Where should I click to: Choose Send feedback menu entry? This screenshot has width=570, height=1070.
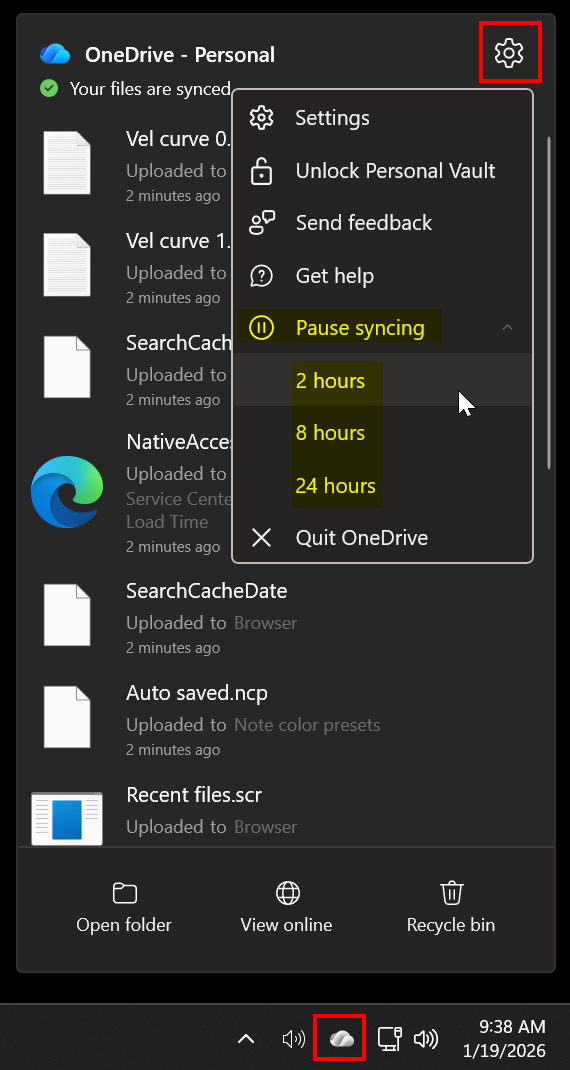coord(382,223)
